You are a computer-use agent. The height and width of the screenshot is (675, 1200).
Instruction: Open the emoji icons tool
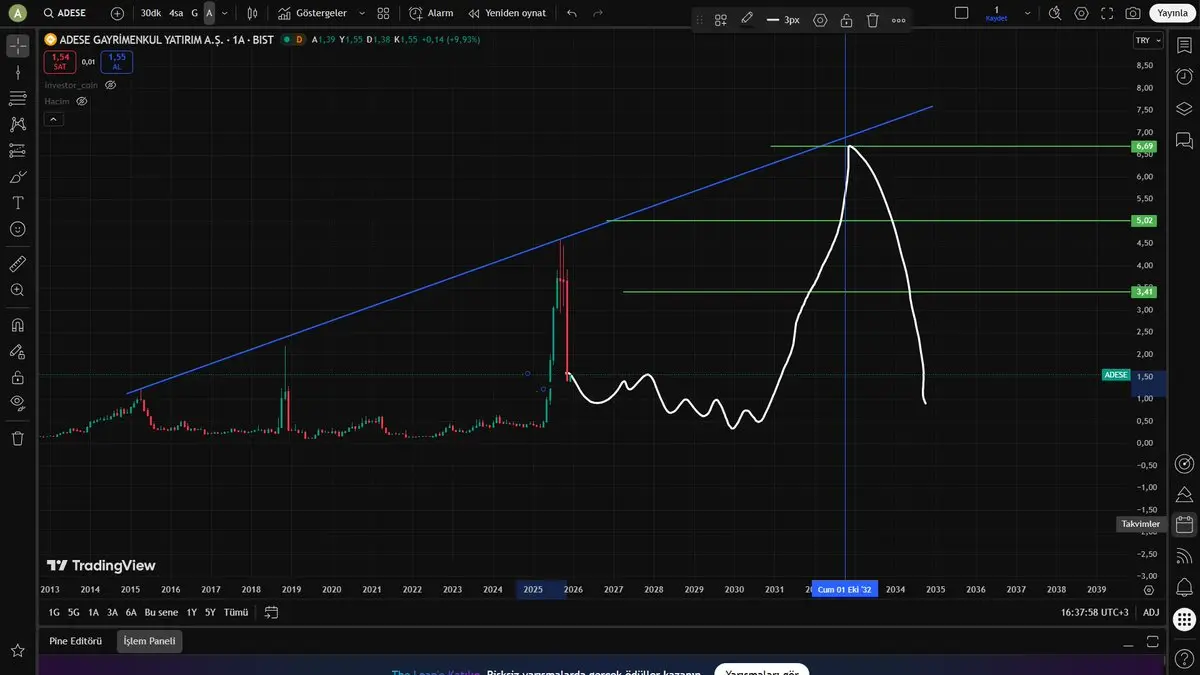17,228
